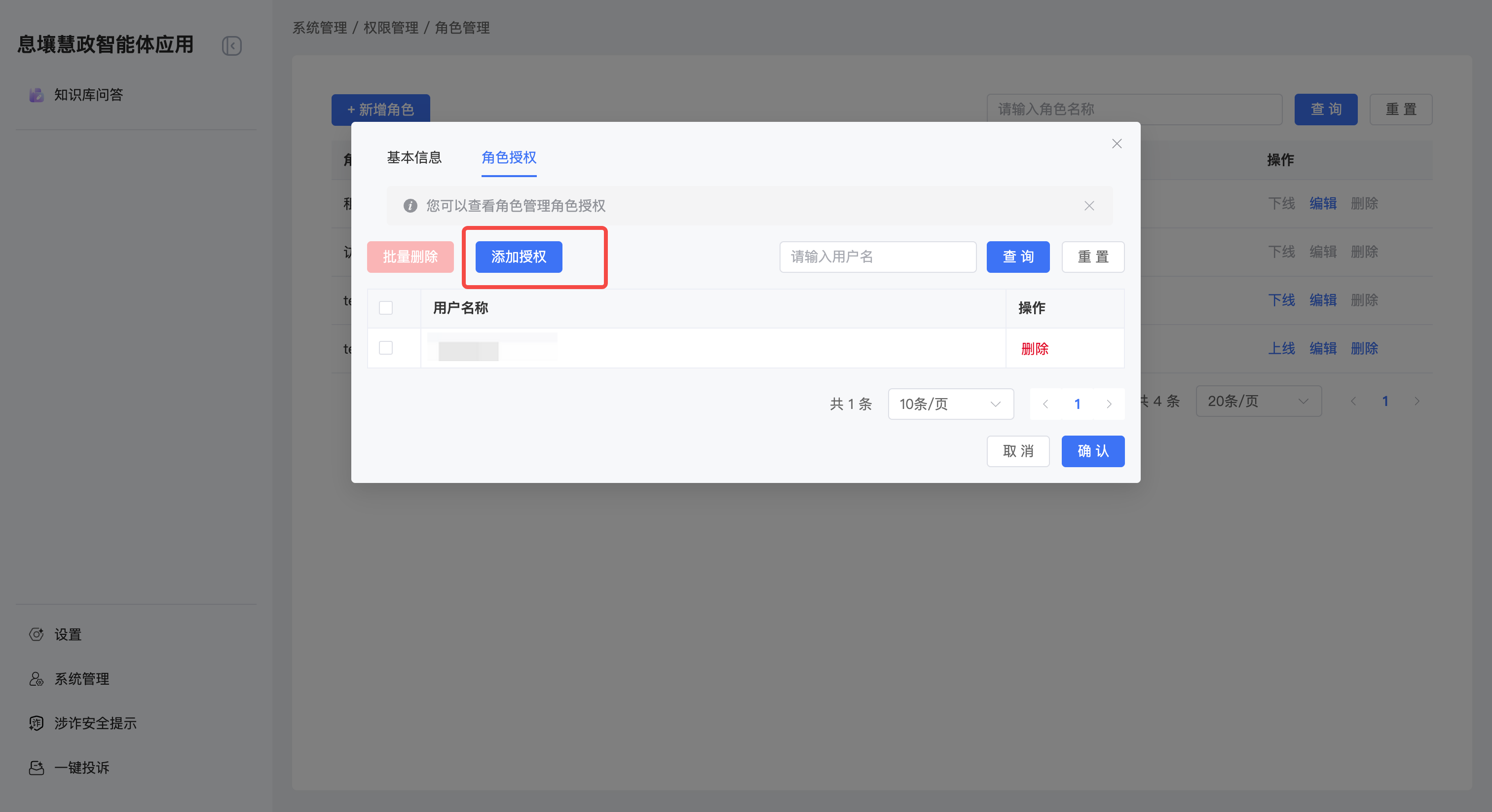Click the 涉诈安全提示 shield icon
Viewport: 1492px width, 812px height.
point(37,723)
